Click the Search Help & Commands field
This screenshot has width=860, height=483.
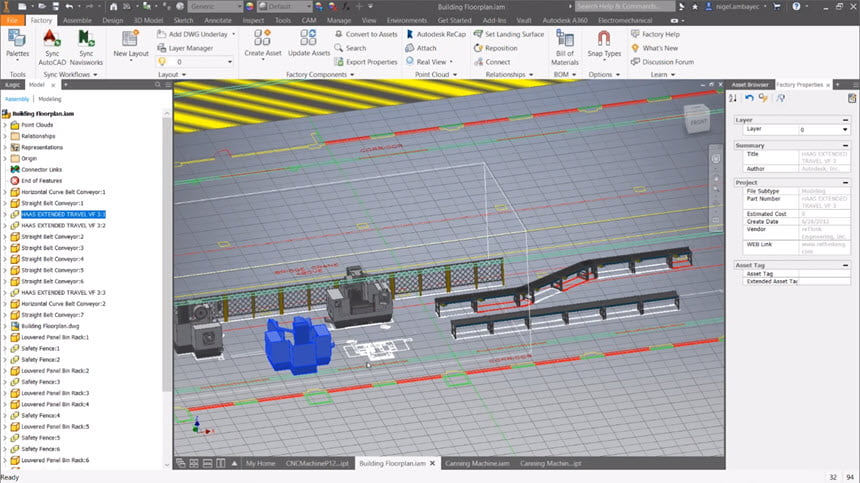tap(625, 7)
